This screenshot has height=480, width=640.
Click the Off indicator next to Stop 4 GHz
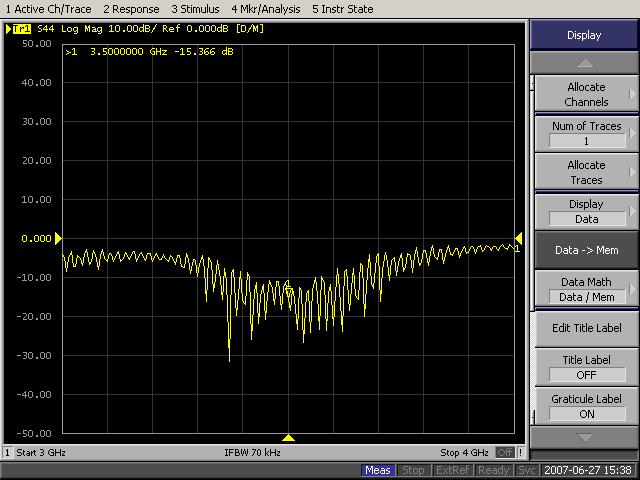[505, 452]
